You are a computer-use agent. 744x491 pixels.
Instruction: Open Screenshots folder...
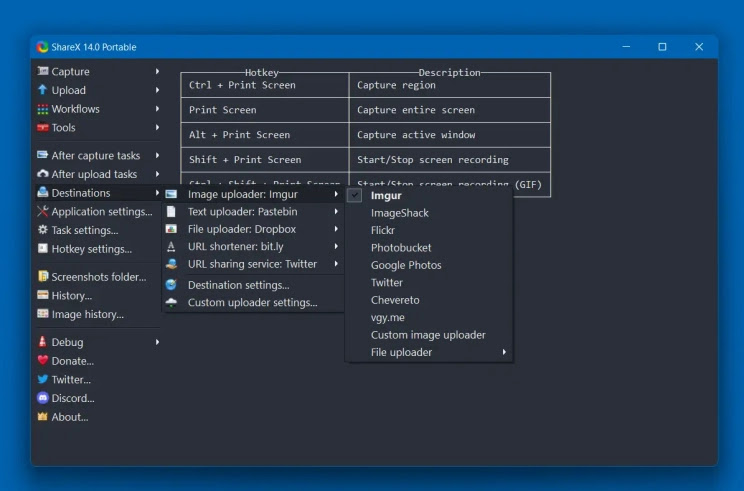coord(98,277)
